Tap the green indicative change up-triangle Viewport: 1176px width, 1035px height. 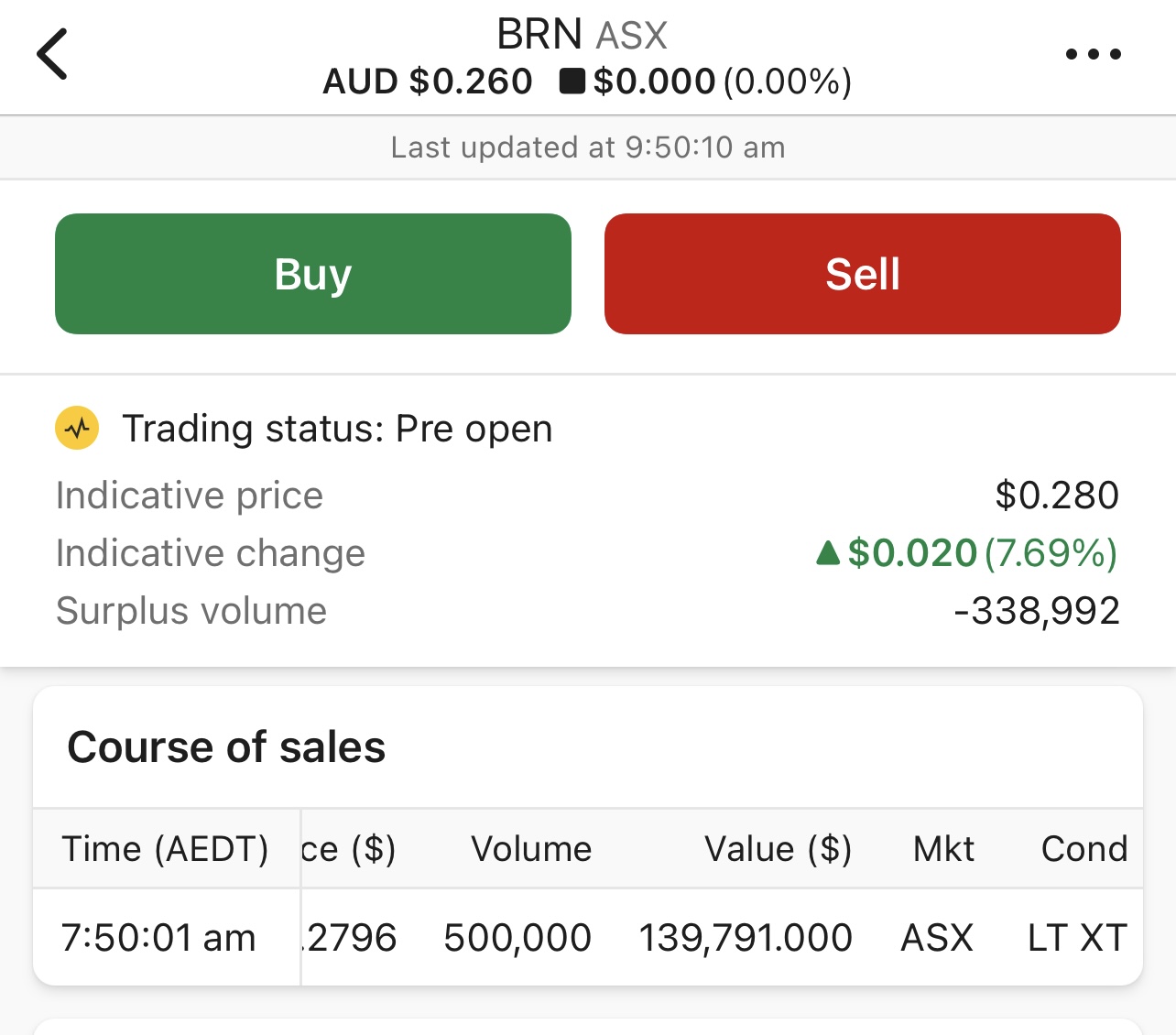click(828, 552)
